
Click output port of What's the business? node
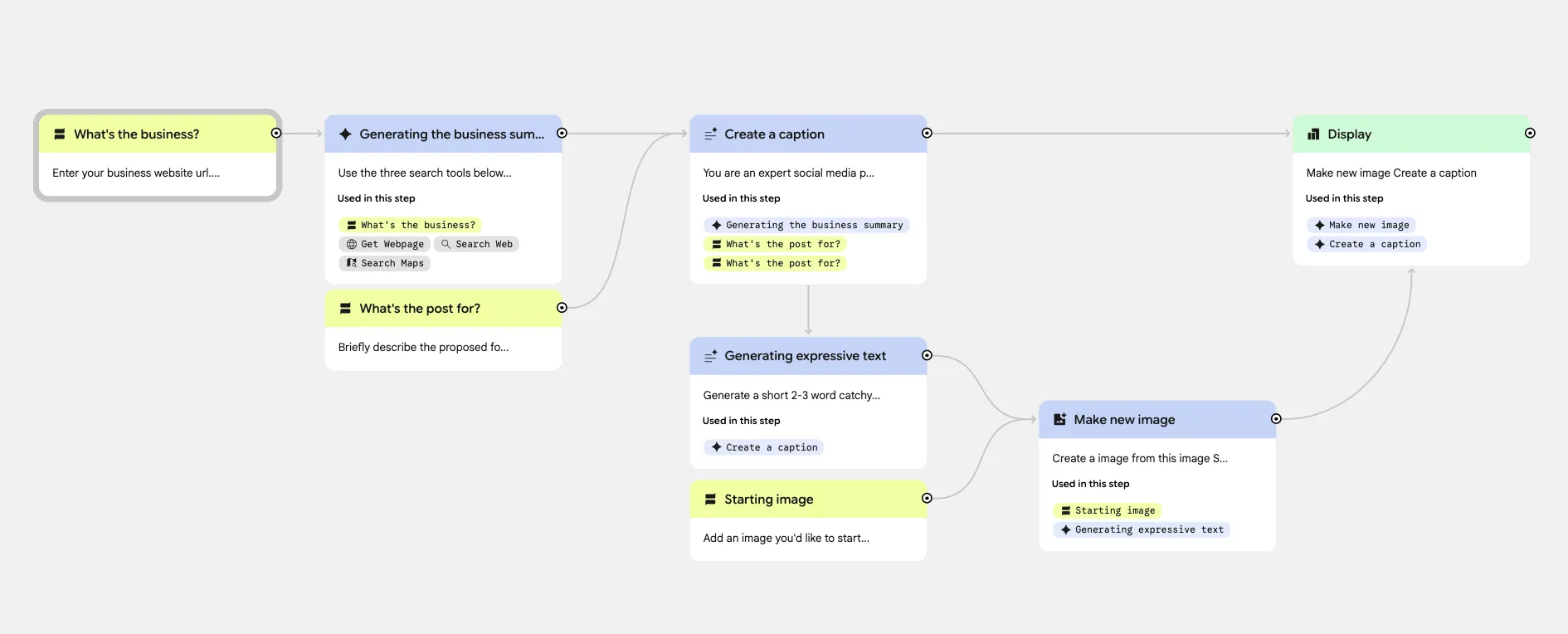[276, 134]
